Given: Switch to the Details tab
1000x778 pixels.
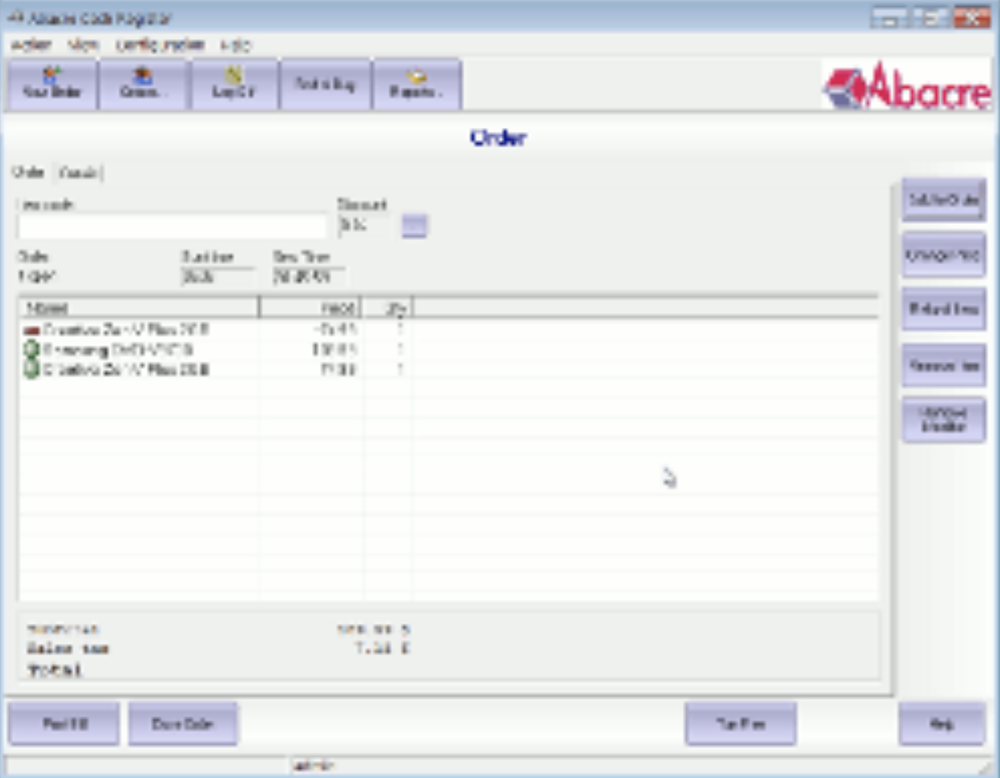Looking at the screenshot, I should [78, 172].
